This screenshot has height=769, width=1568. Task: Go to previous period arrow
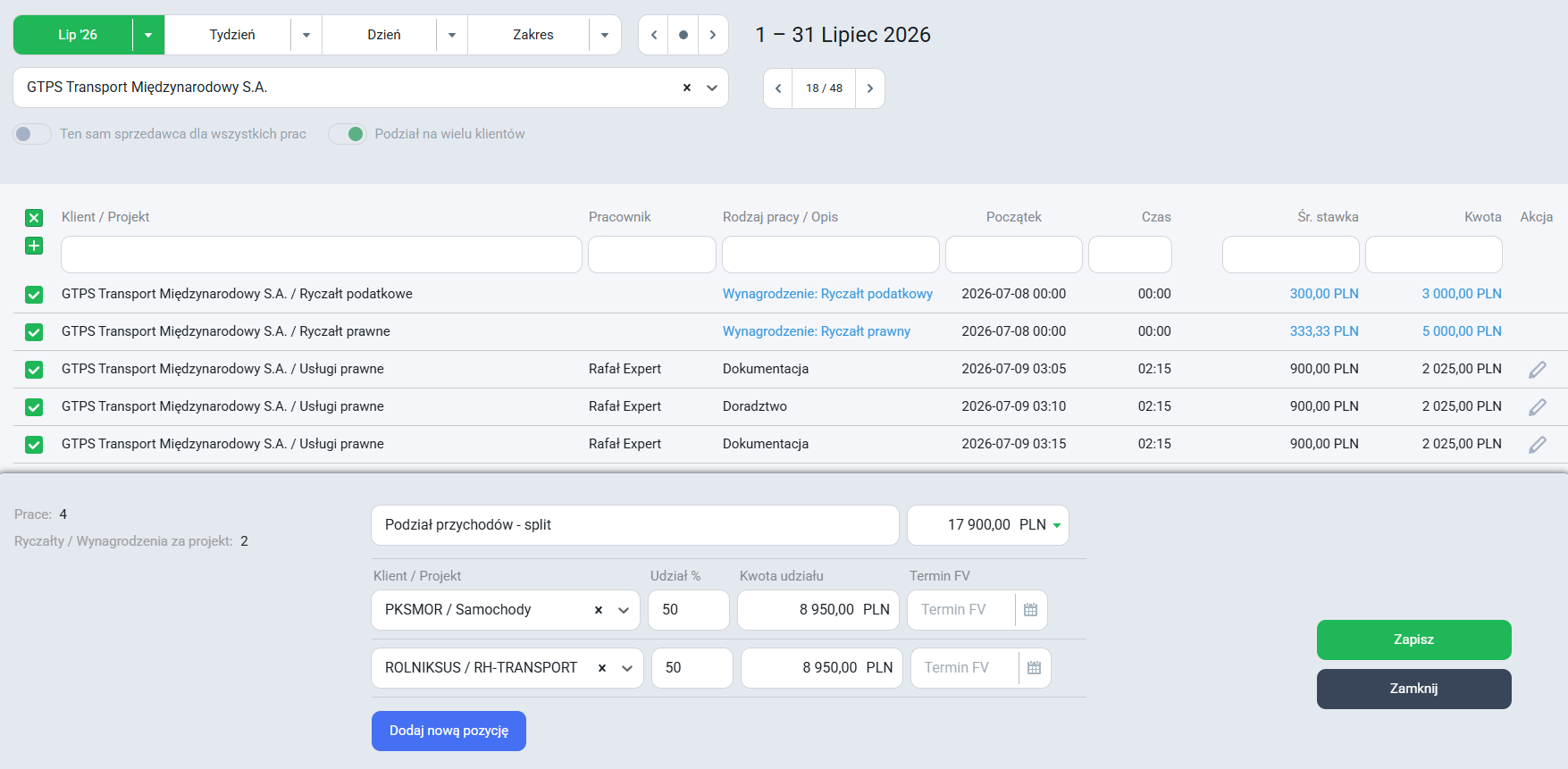[654, 35]
